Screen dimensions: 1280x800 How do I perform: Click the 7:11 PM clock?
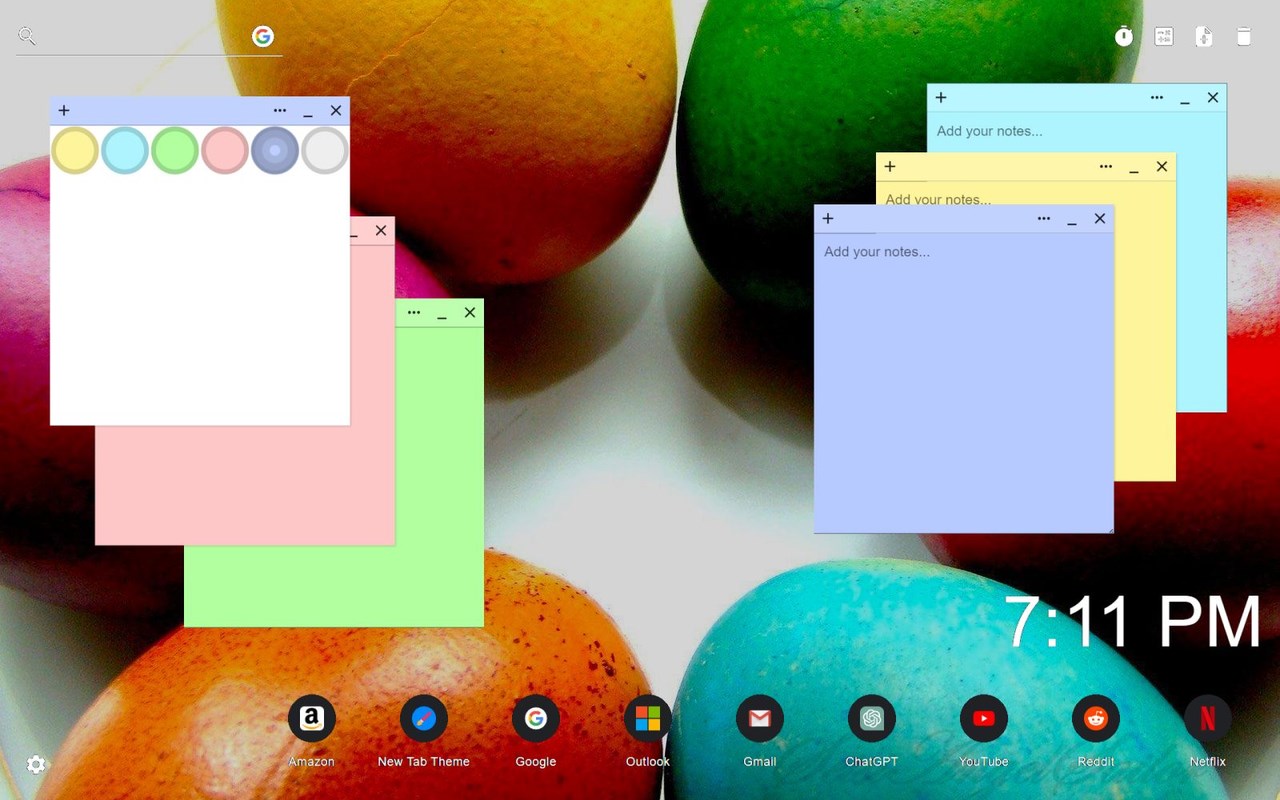click(x=1133, y=622)
